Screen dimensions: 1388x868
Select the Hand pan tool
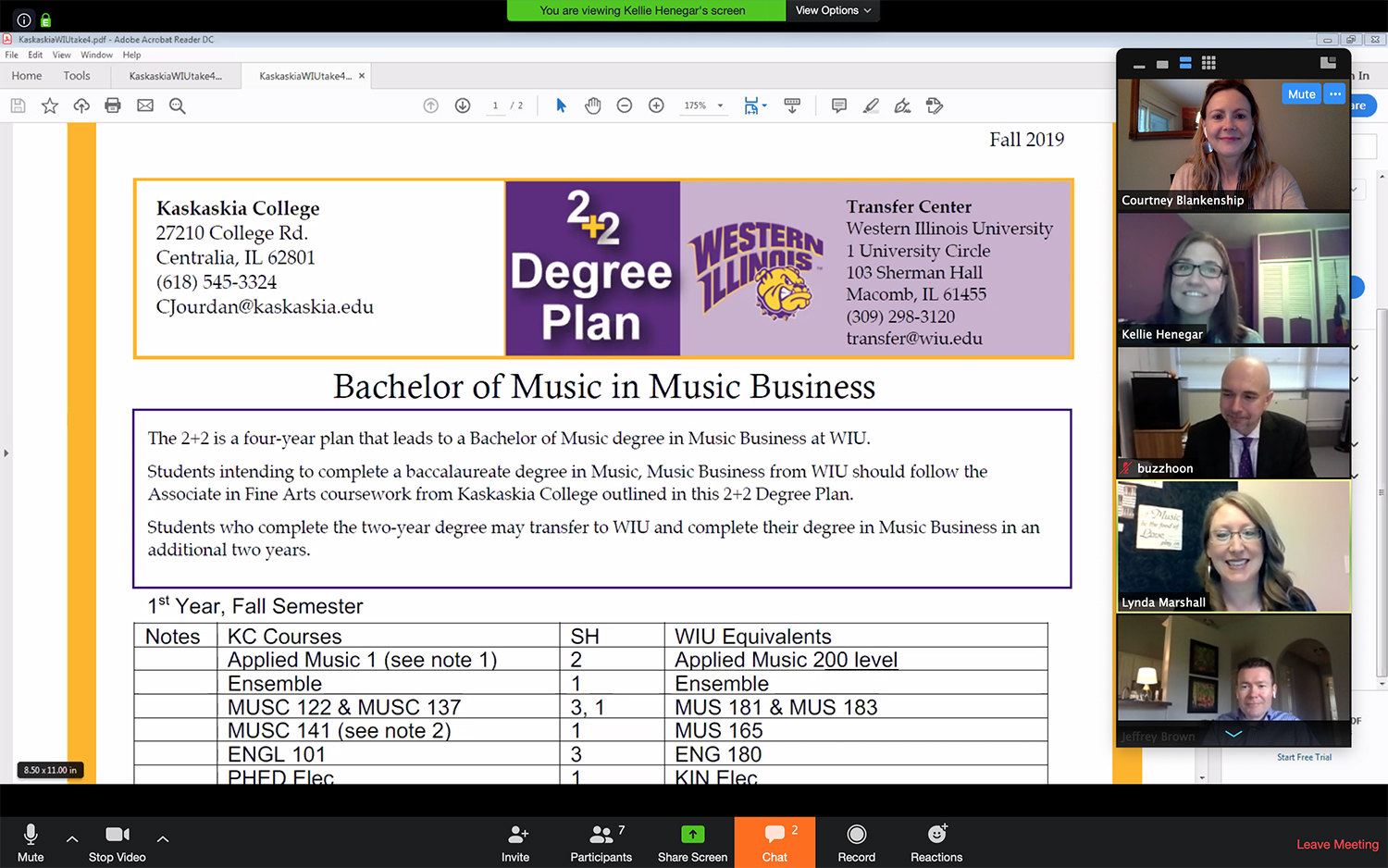click(x=593, y=105)
